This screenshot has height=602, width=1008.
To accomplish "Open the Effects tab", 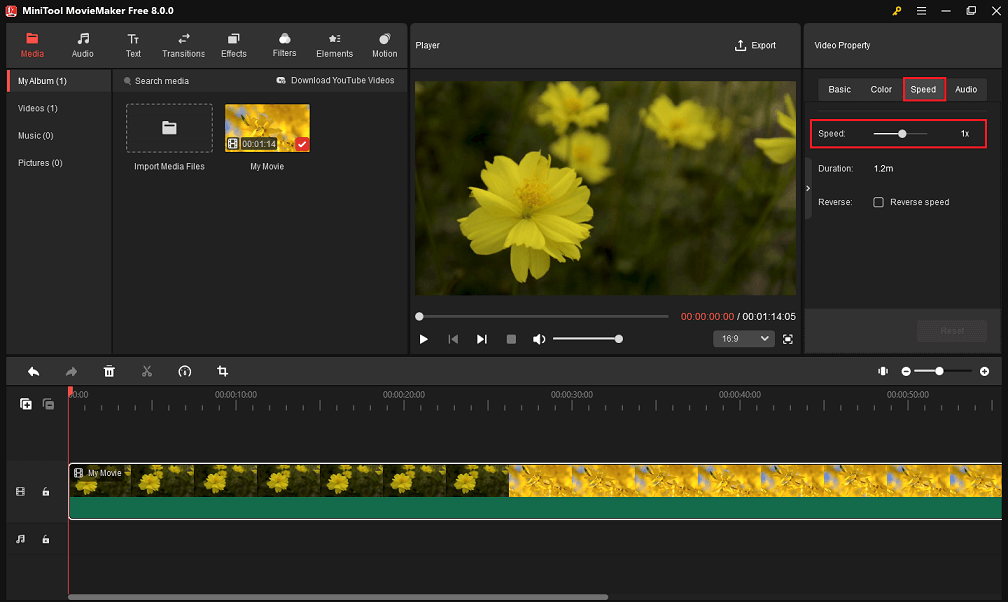I will [x=233, y=46].
